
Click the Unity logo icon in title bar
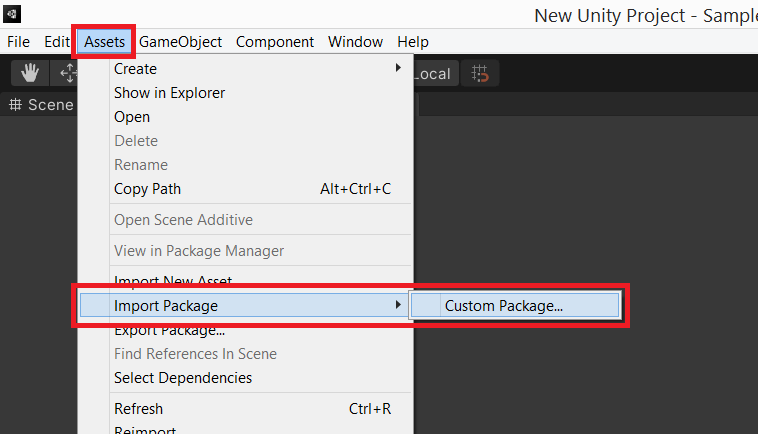[11, 14]
